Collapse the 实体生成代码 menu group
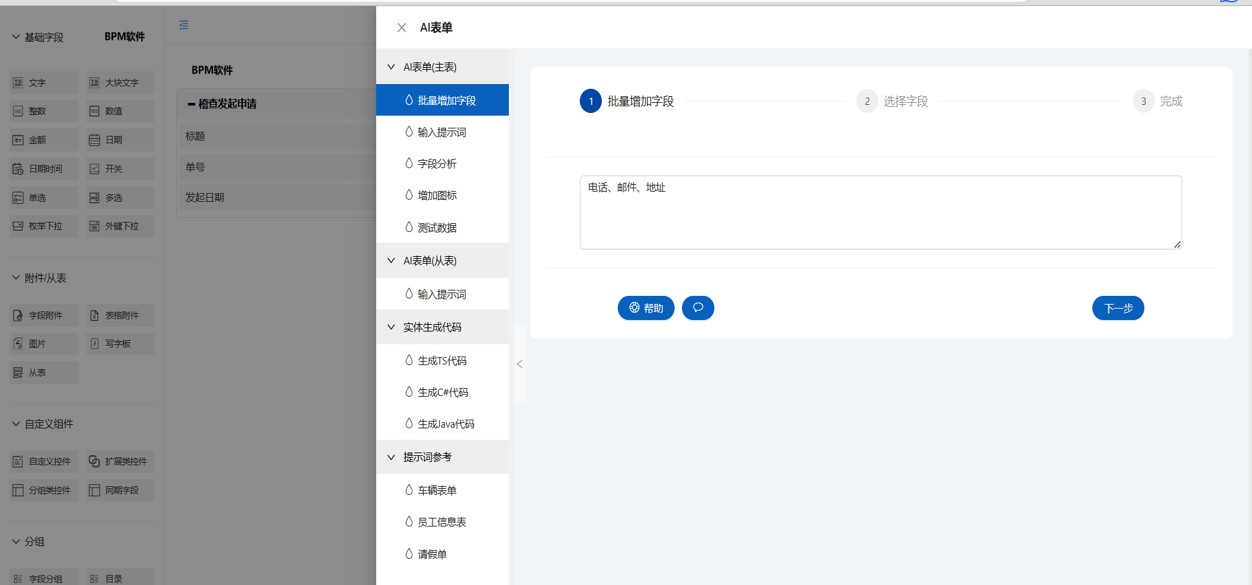Viewport: 1252px width, 585px height. click(x=391, y=327)
